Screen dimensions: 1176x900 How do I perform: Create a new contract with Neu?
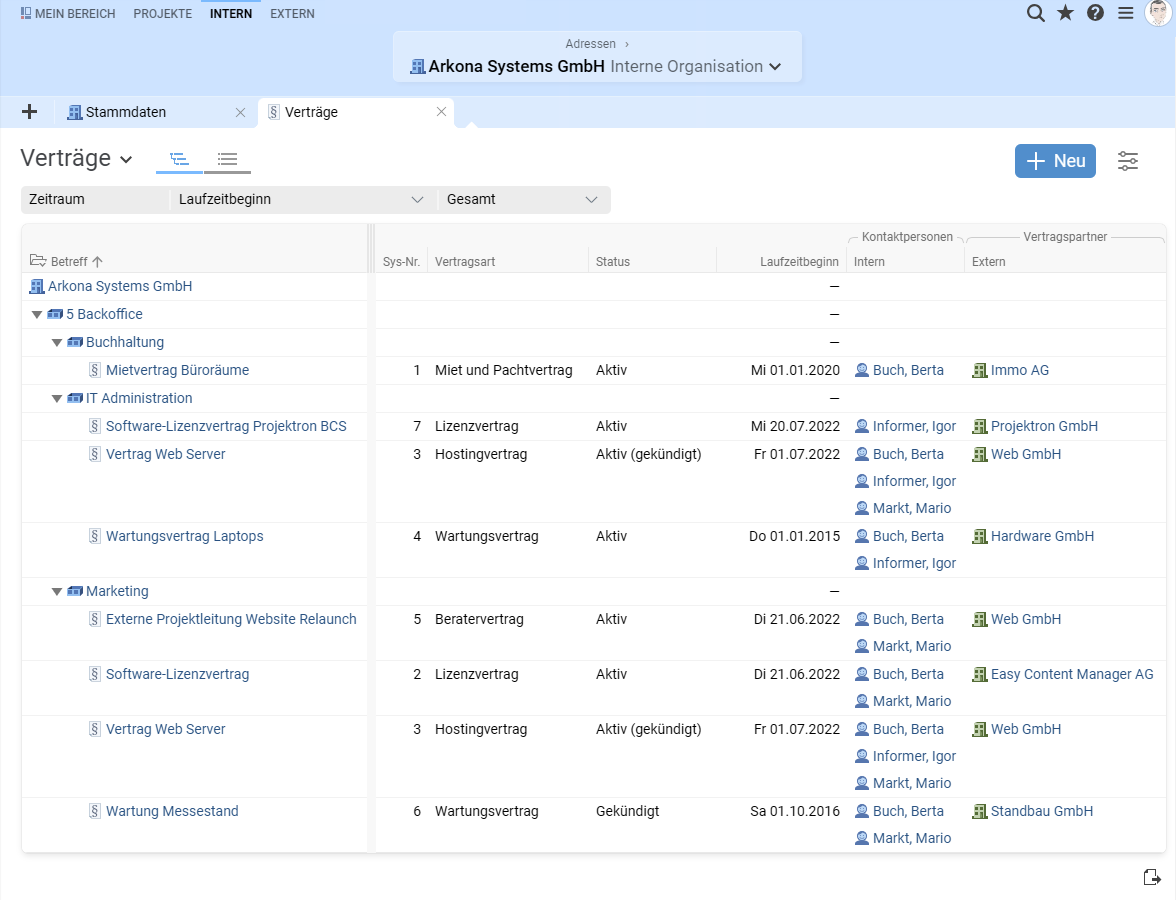click(1055, 161)
